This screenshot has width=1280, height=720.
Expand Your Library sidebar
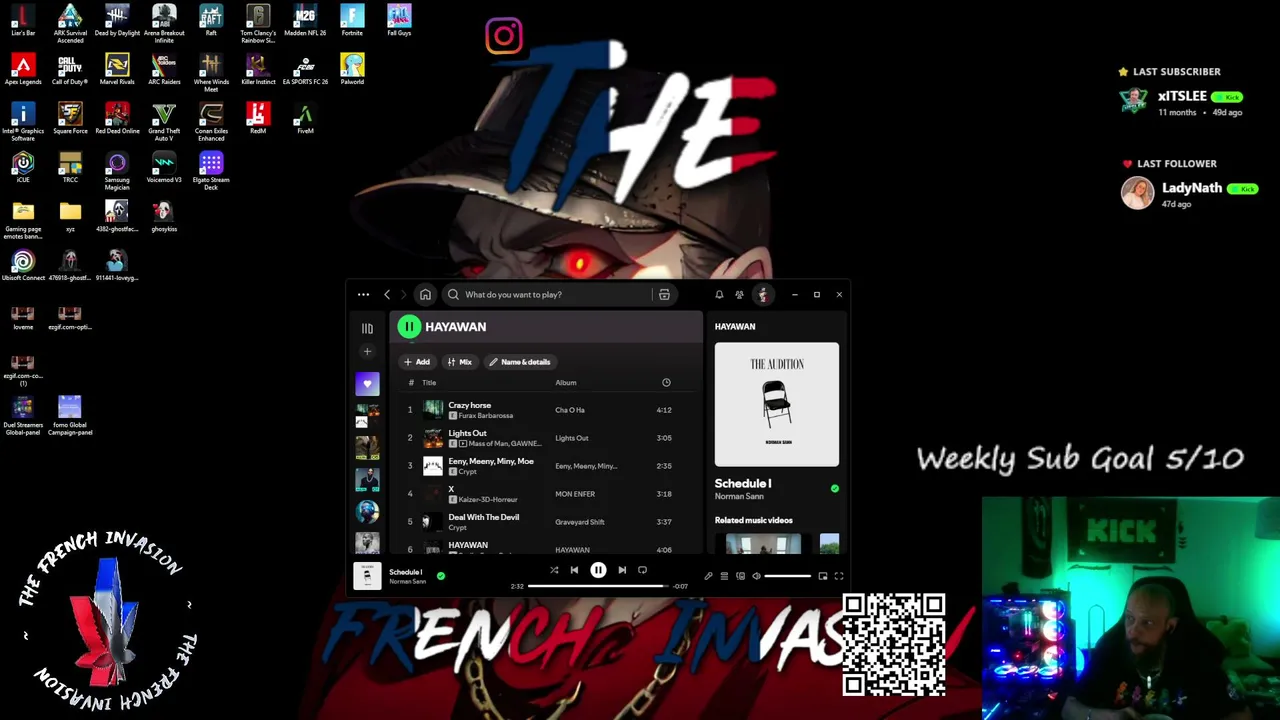click(x=367, y=328)
